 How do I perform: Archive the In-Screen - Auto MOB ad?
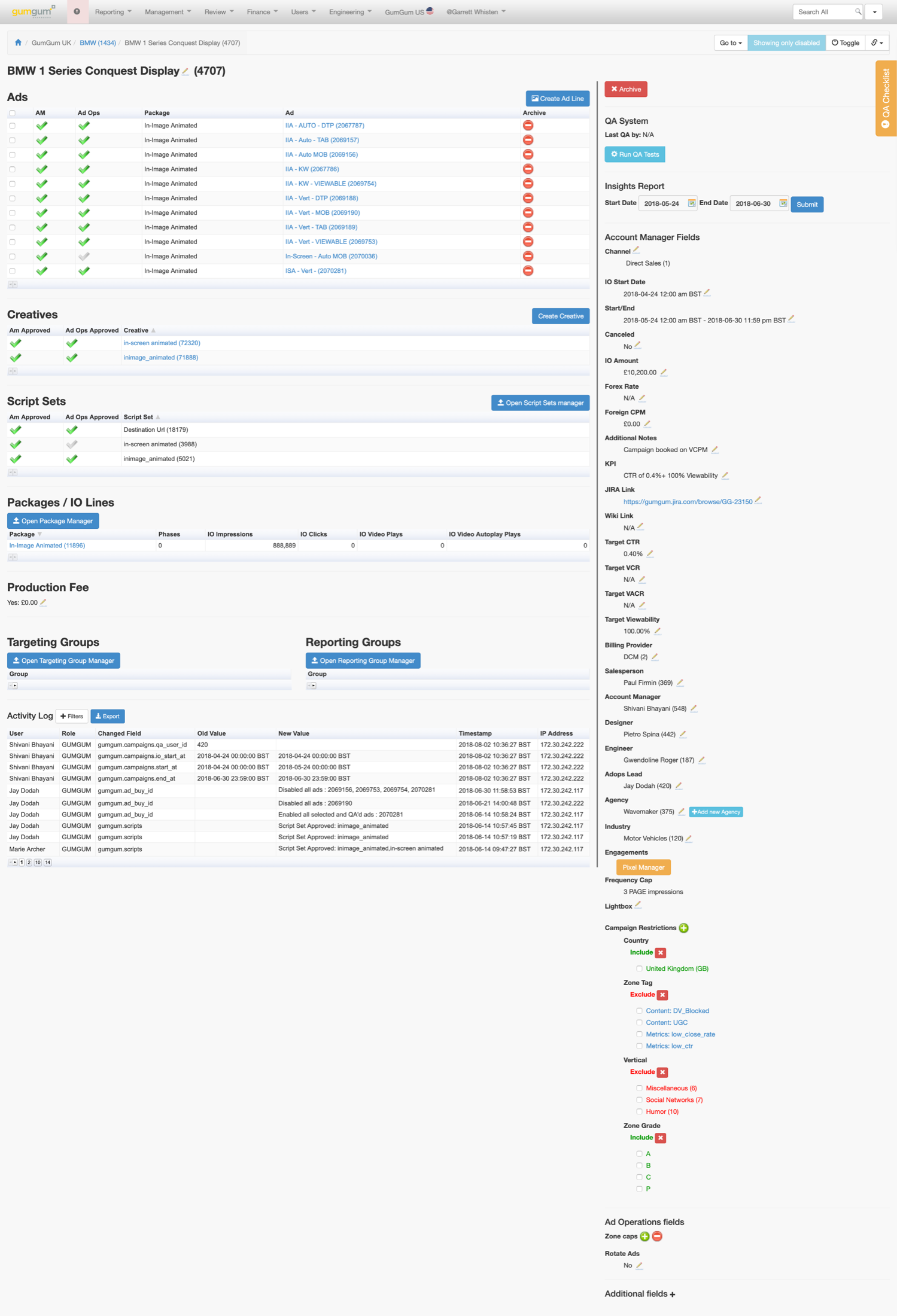(528, 256)
